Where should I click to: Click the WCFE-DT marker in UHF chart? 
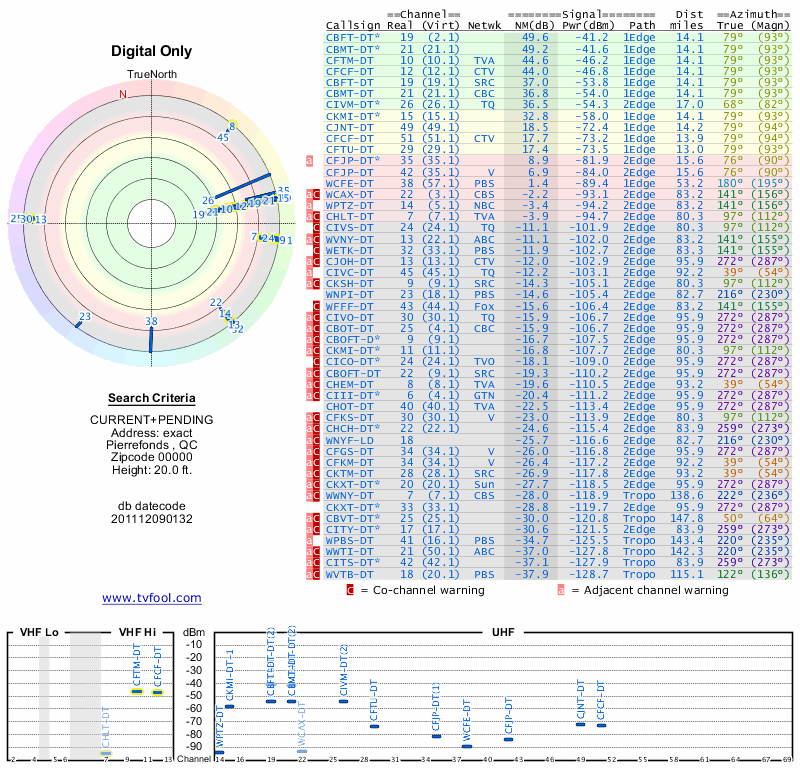pyautogui.click(x=467, y=747)
